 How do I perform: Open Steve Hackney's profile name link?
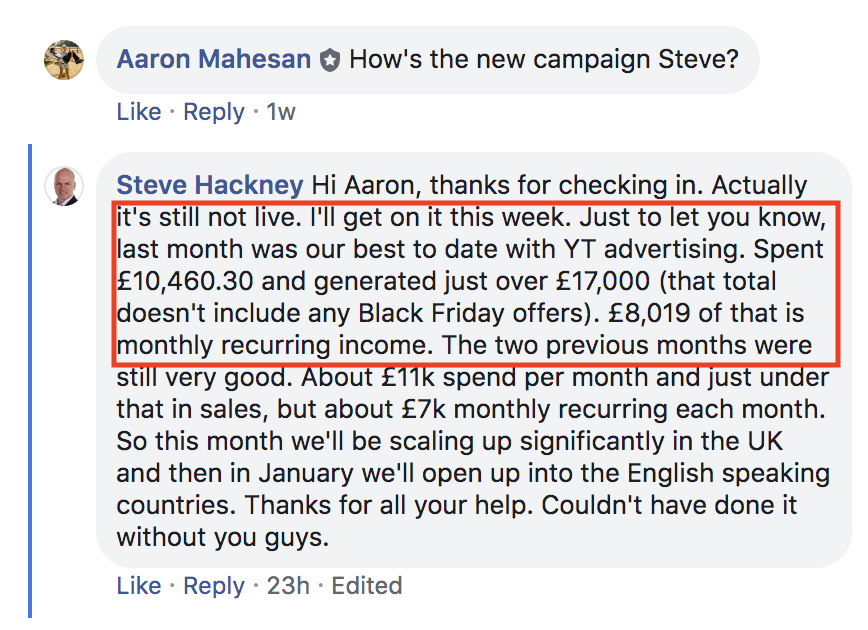coord(210,185)
